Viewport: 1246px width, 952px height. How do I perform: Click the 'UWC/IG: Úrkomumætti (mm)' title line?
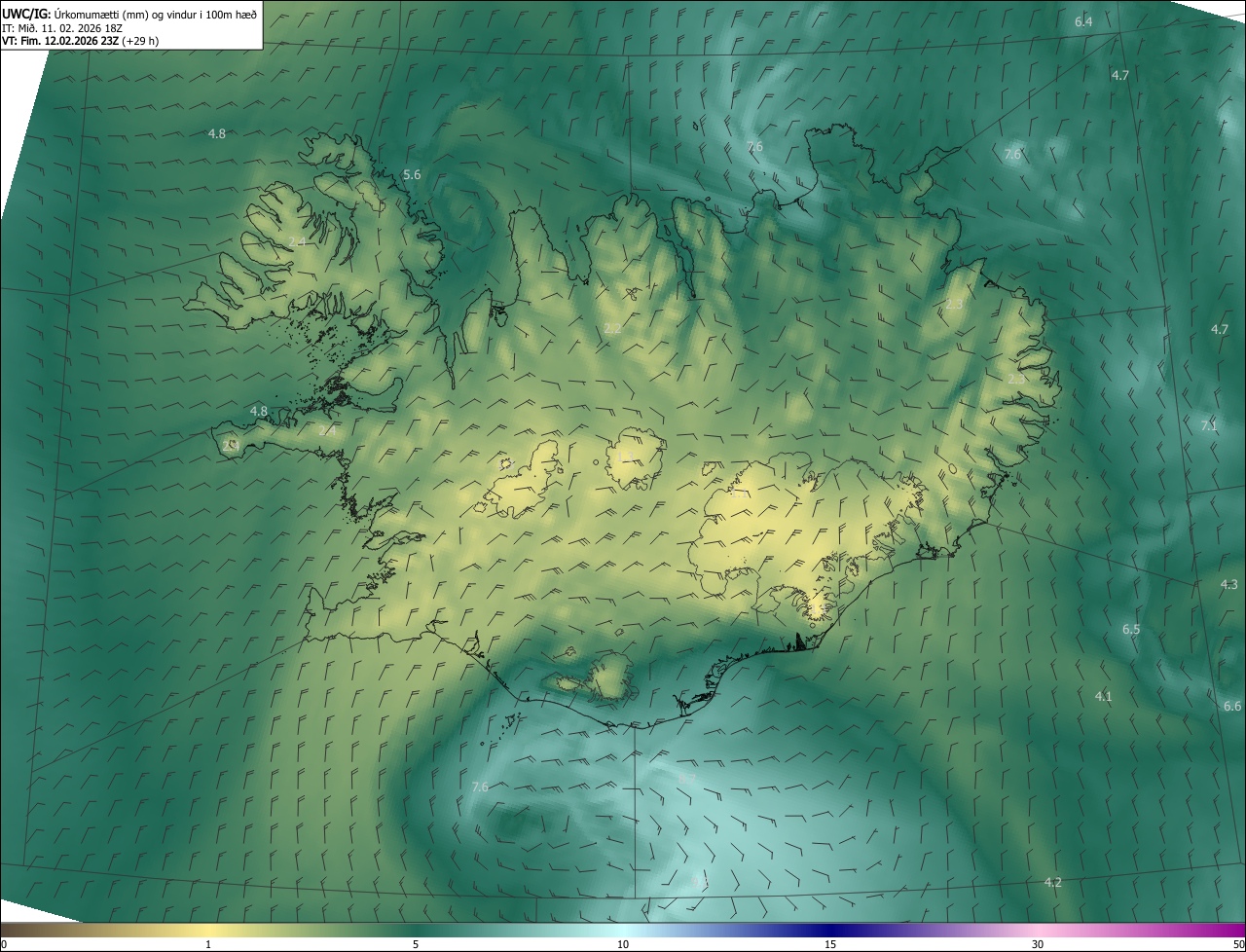coord(129,14)
